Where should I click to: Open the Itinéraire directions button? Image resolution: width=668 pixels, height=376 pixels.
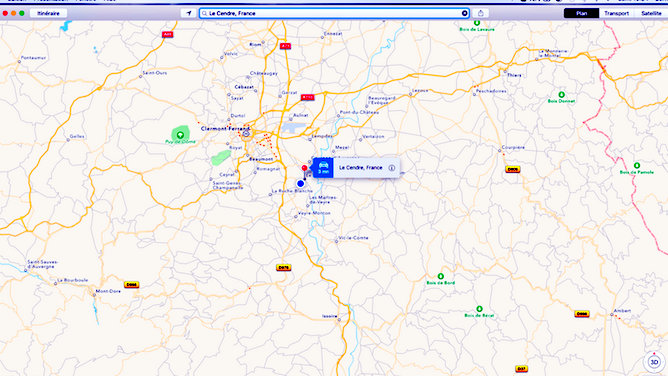pos(49,13)
